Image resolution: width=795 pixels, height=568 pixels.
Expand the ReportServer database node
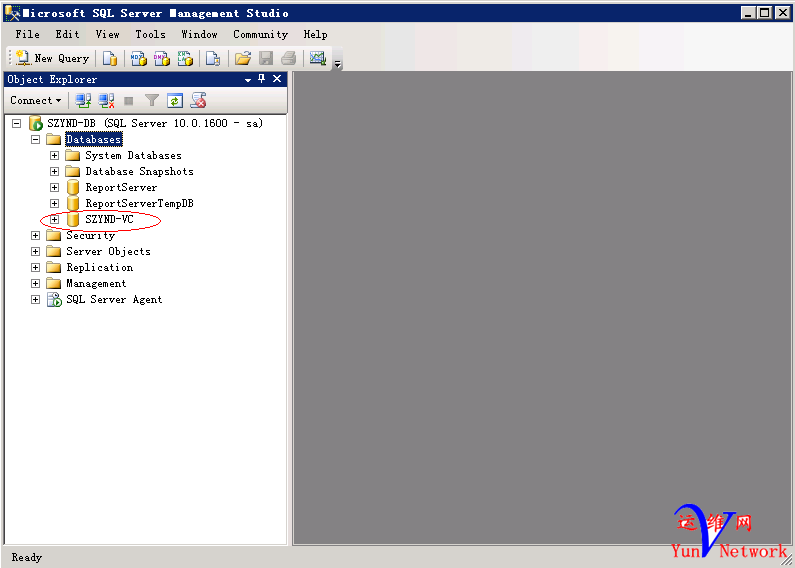(x=54, y=188)
